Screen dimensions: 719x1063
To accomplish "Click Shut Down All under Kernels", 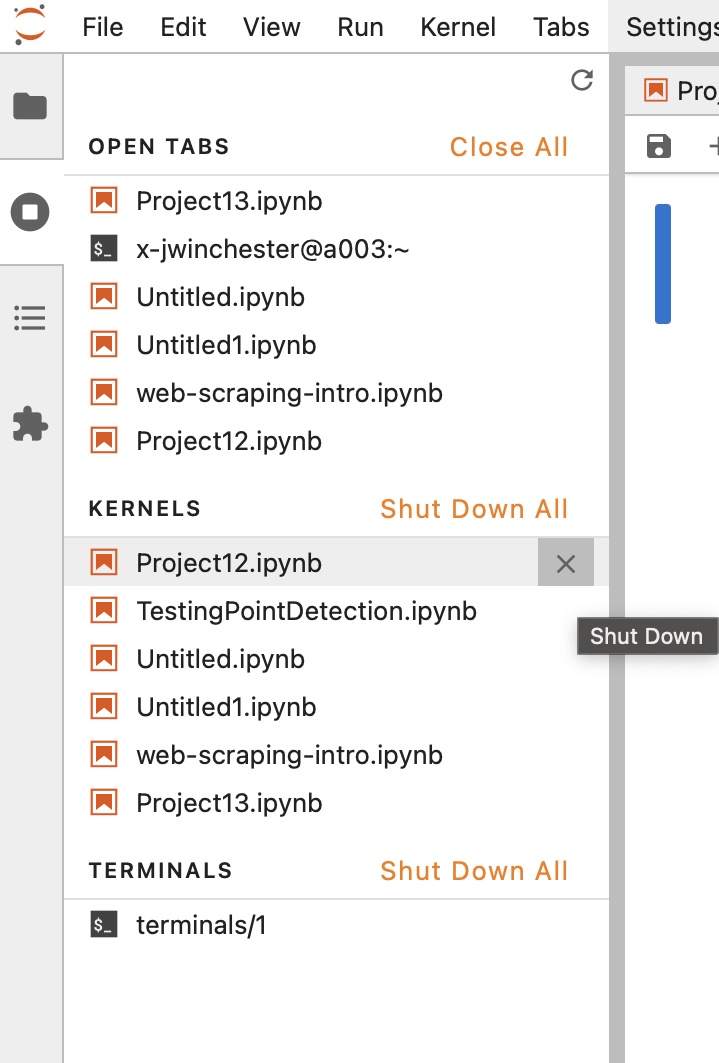I will point(474,509).
